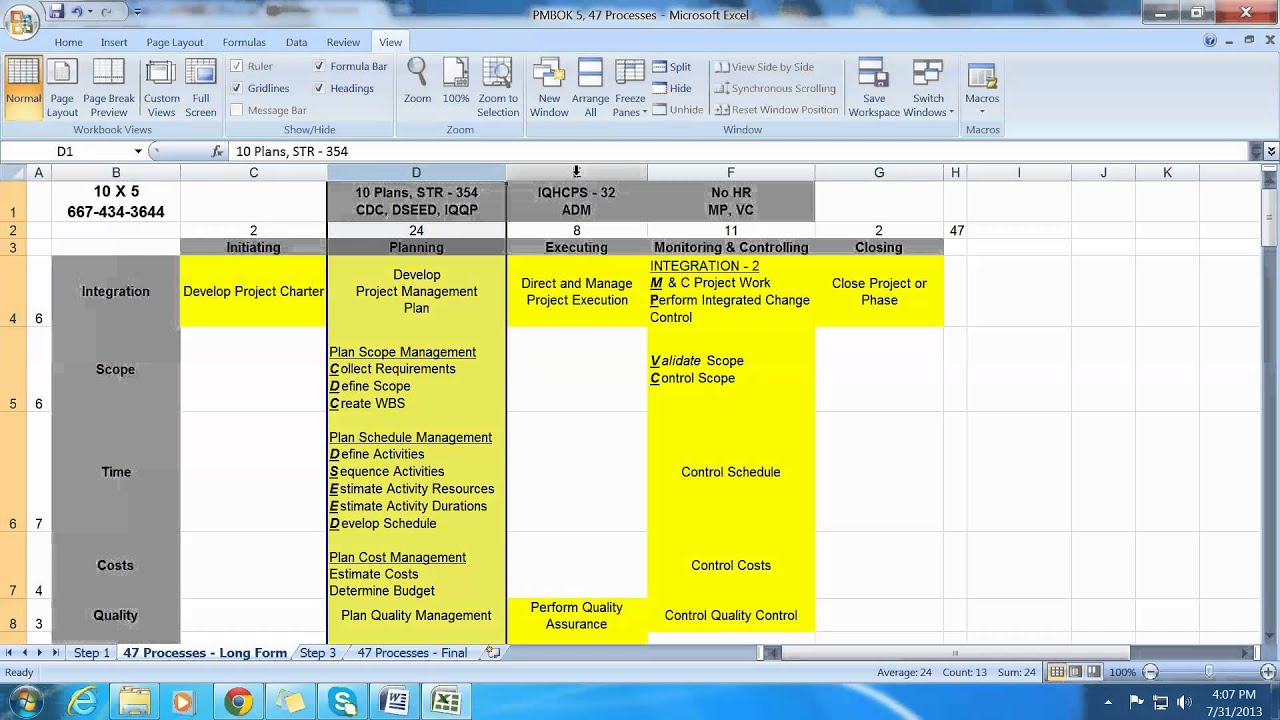
Task: Open the Page Layout ribbon tab
Action: coord(174,42)
